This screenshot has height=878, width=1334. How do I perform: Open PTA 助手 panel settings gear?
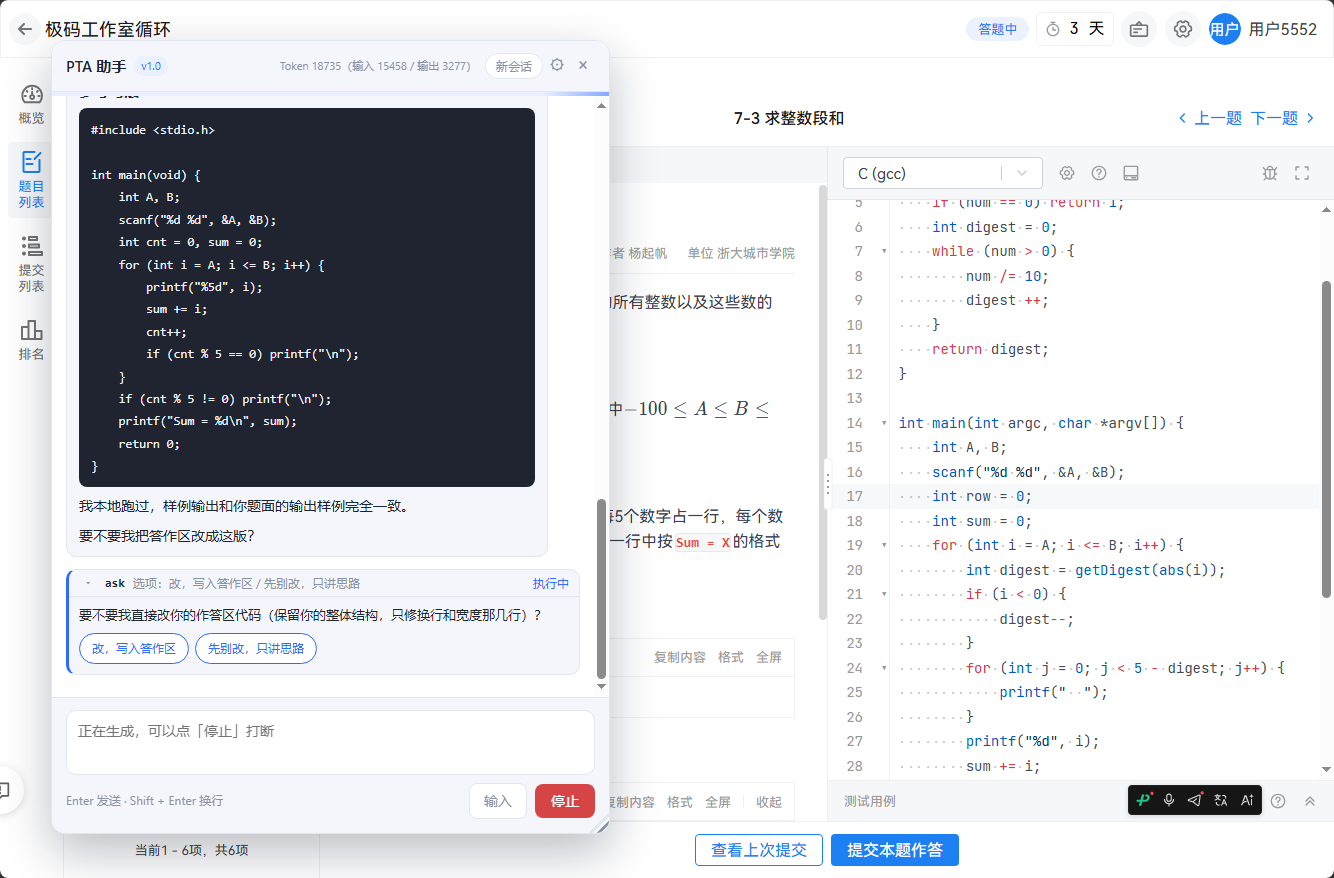coord(557,65)
